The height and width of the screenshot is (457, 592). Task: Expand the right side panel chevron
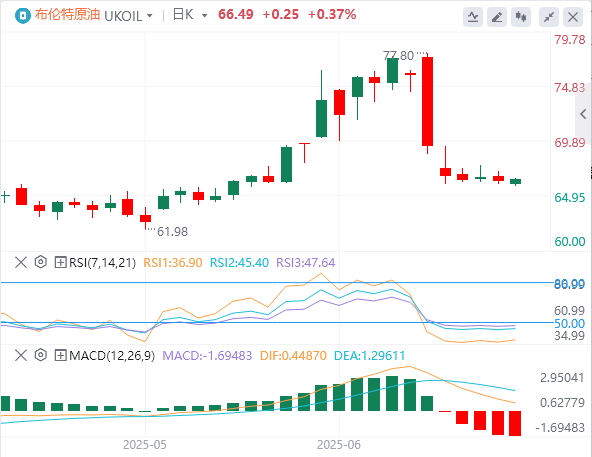click(583, 114)
